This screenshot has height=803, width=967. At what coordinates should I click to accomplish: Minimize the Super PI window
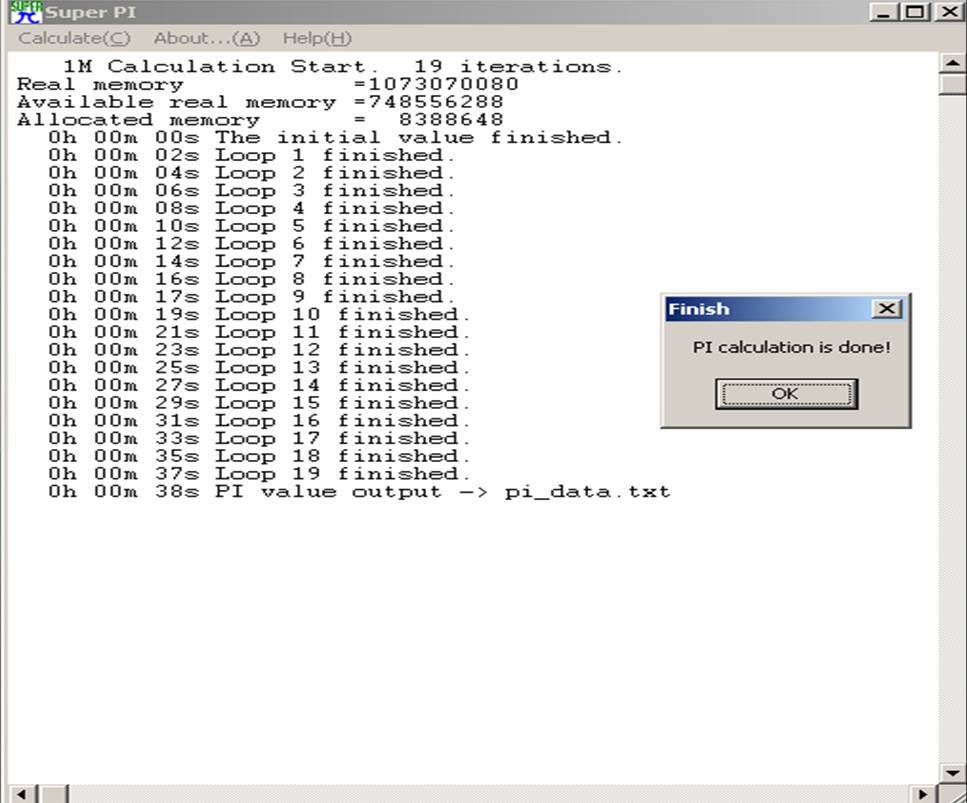point(883,12)
